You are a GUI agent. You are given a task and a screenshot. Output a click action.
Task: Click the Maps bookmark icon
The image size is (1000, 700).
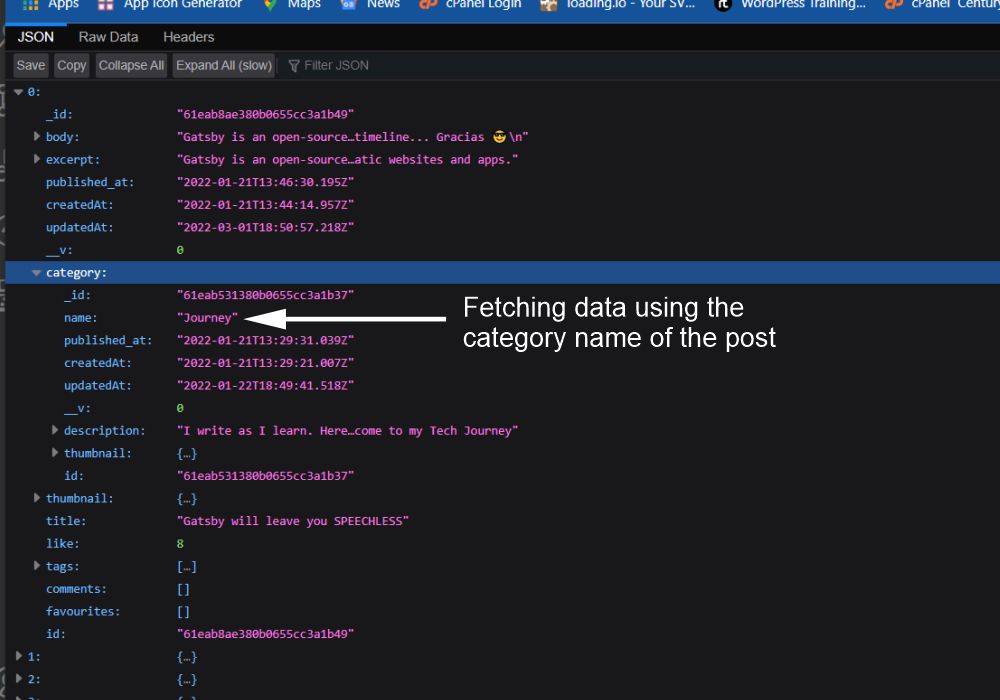(270, 5)
